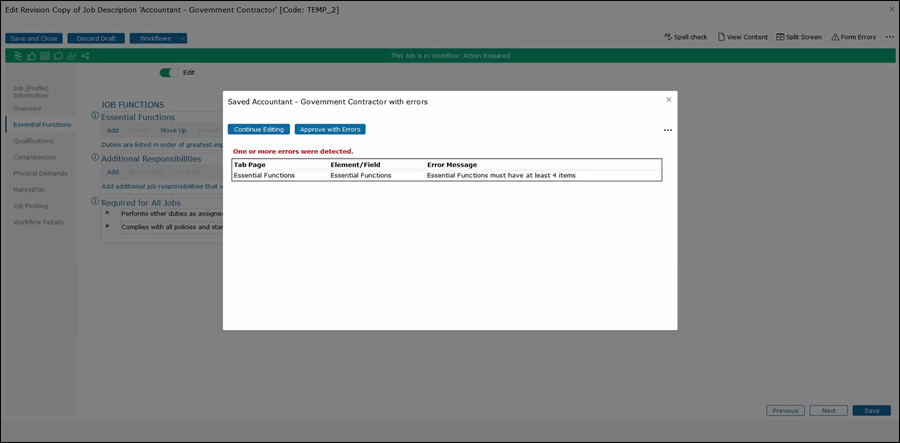
Task: Open the dialog's three-dot more options menu
Action: [667, 130]
